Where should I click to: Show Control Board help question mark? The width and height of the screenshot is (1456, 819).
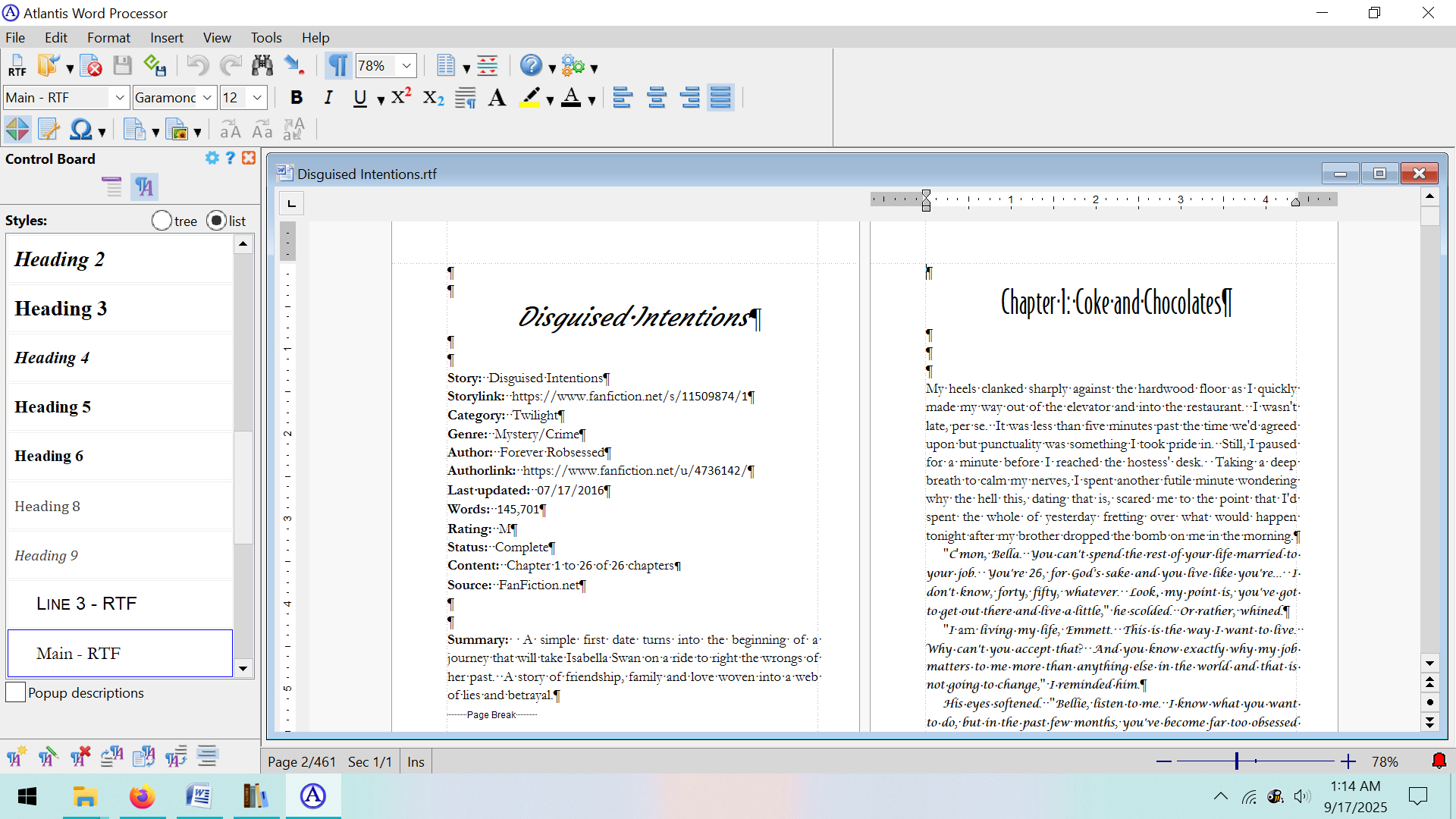click(231, 158)
